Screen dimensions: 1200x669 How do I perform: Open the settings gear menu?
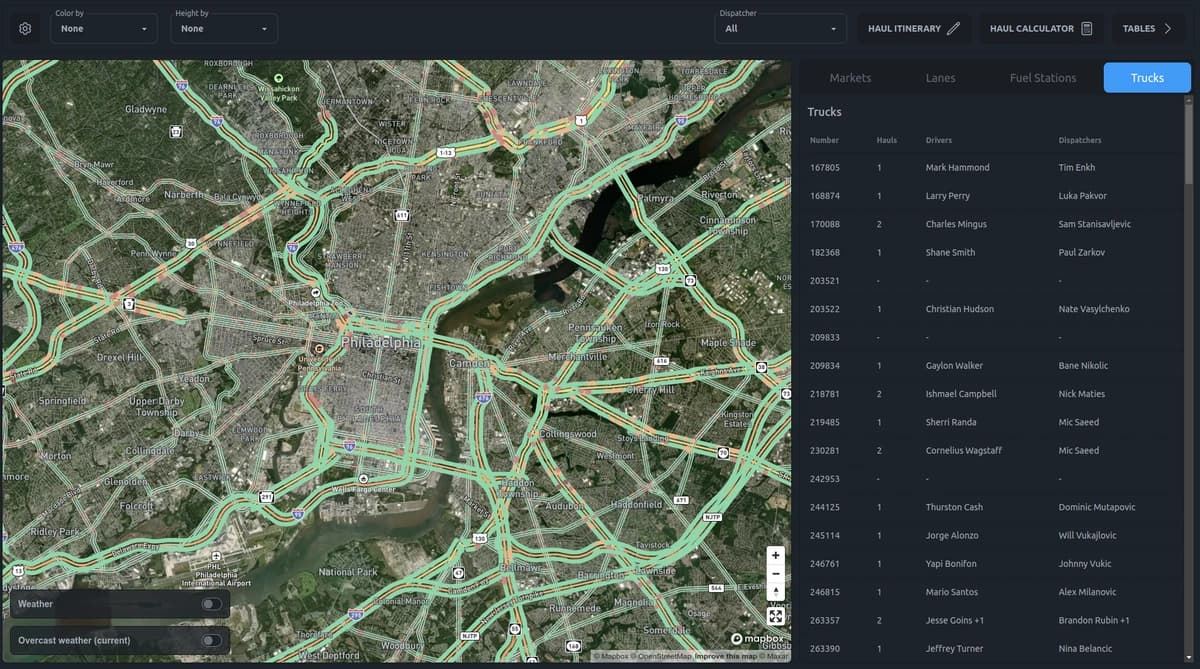coord(25,29)
